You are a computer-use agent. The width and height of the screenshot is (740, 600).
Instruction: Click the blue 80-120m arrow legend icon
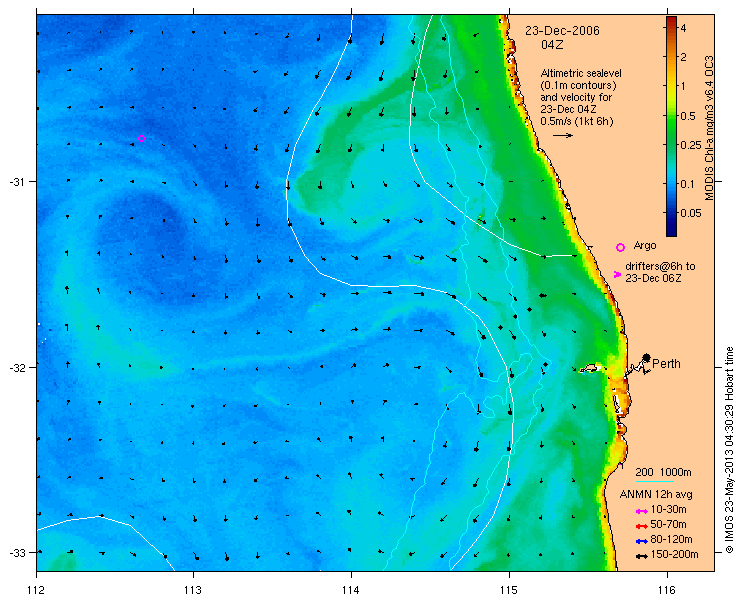point(641,541)
